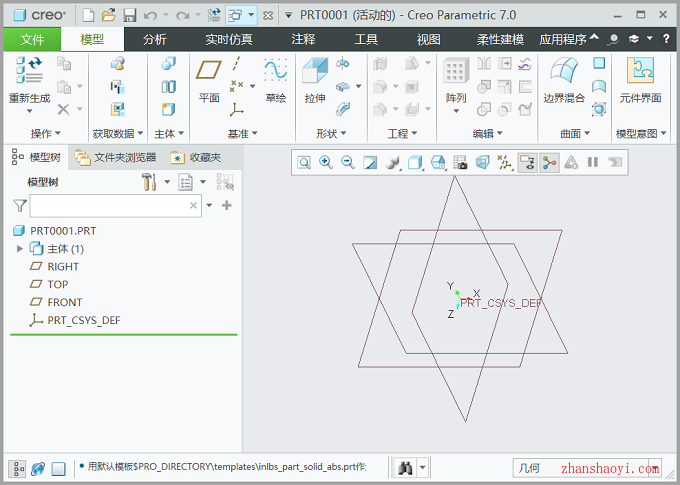Toggle Pause Simulation button
Viewport: 680px width, 485px height.
(593, 163)
